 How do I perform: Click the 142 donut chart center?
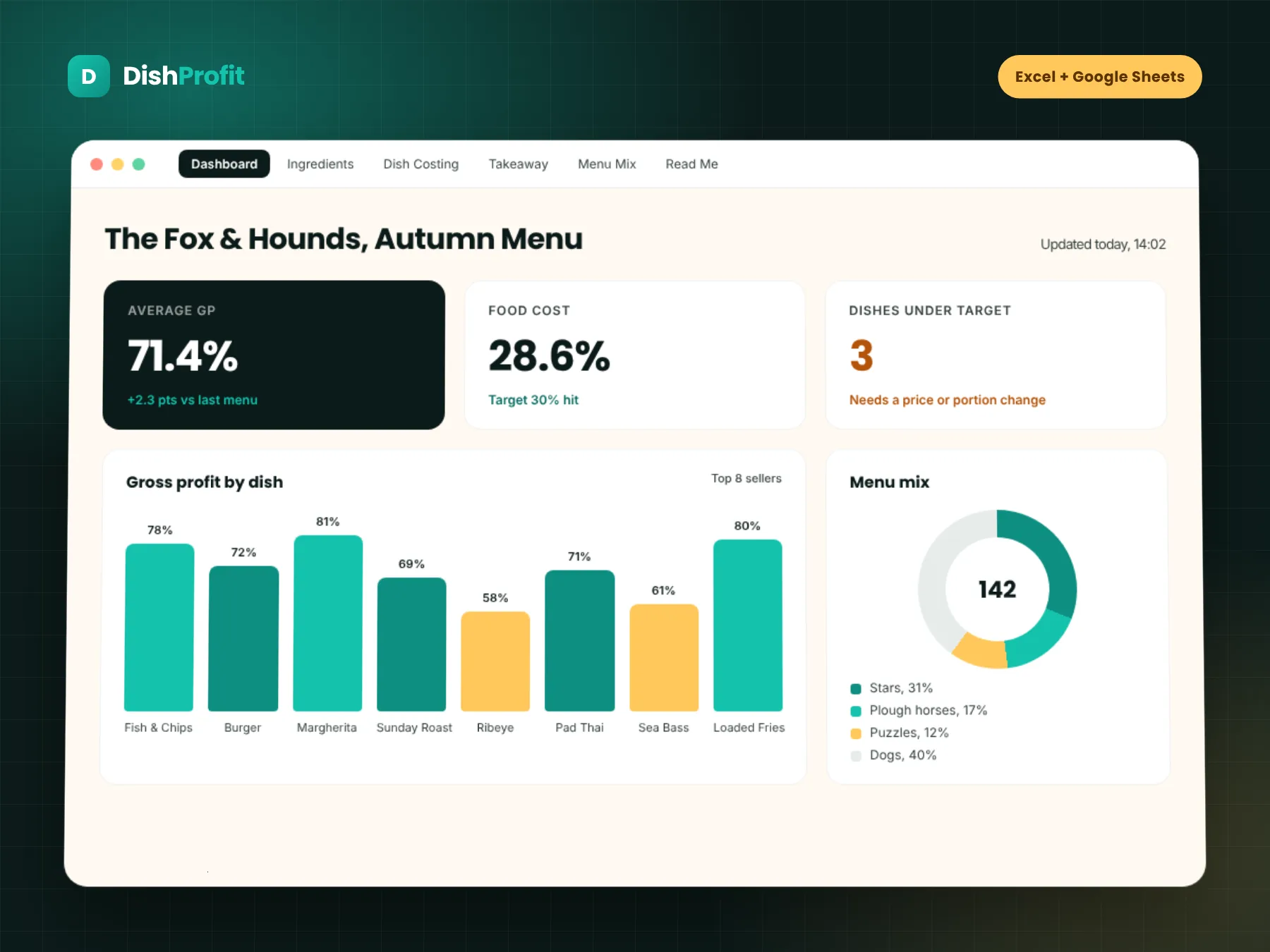click(x=997, y=589)
